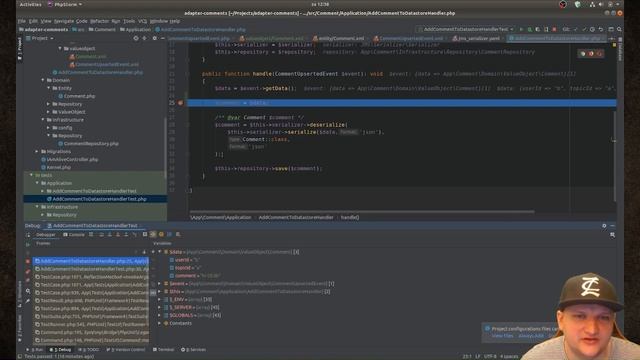Image resolution: width=640 pixels, height=360 pixels.
Task: Hide the Project panel with the minimize icon
Action: (162, 38)
